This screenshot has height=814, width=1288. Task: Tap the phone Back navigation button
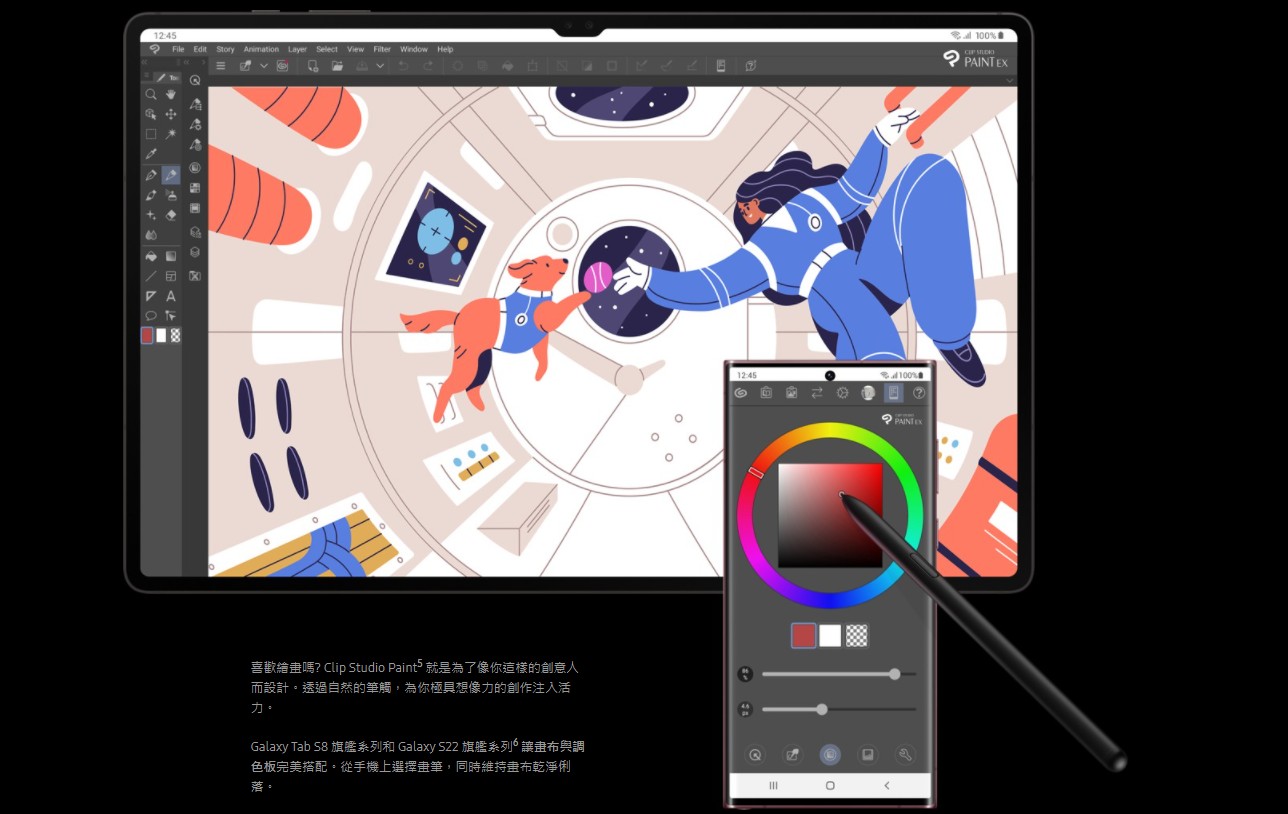(887, 786)
